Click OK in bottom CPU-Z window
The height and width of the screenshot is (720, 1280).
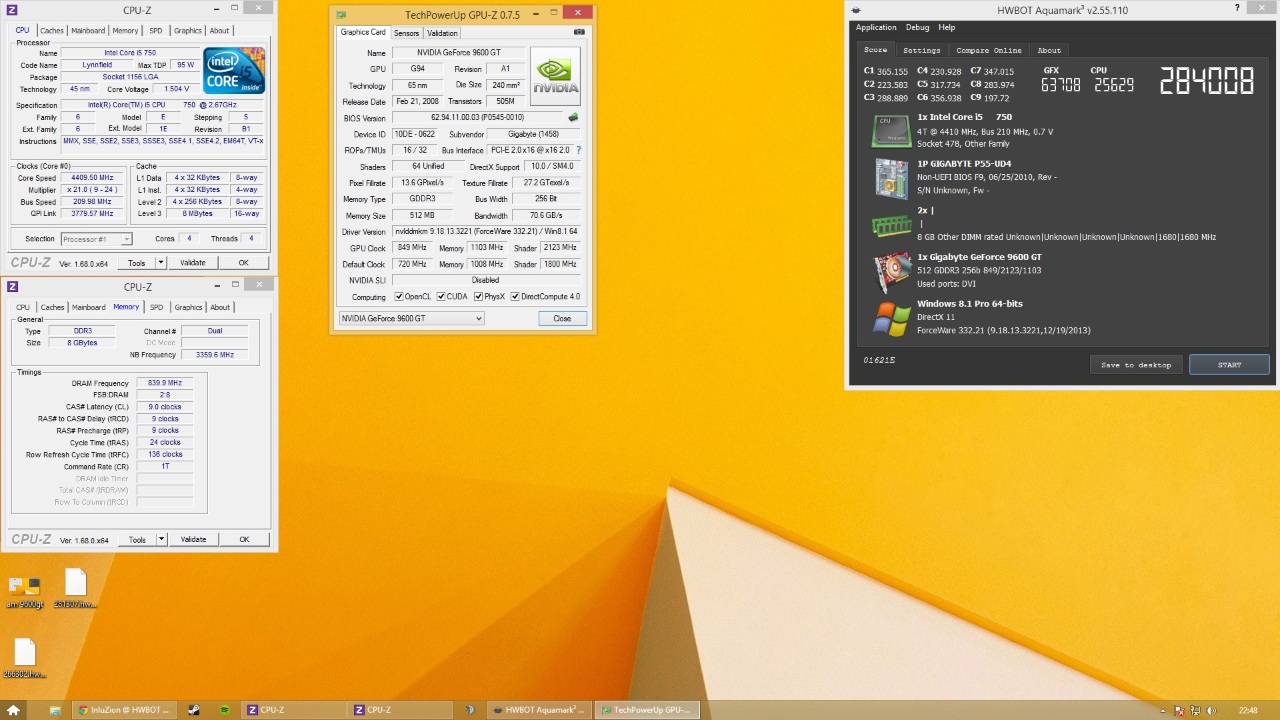pyautogui.click(x=244, y=540)
